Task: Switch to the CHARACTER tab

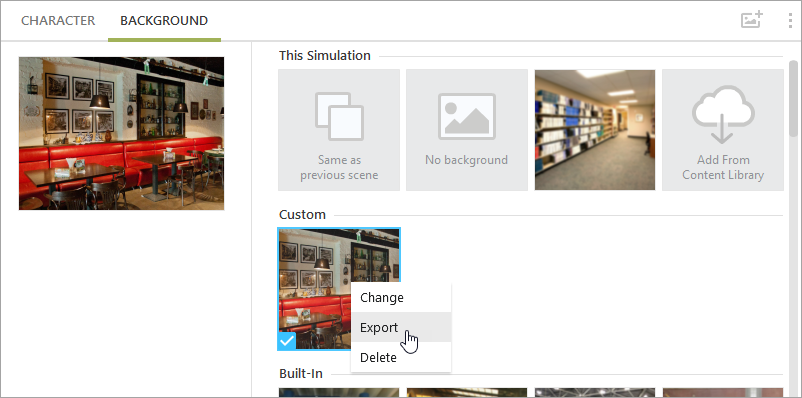Action: (x=58, y=20)
